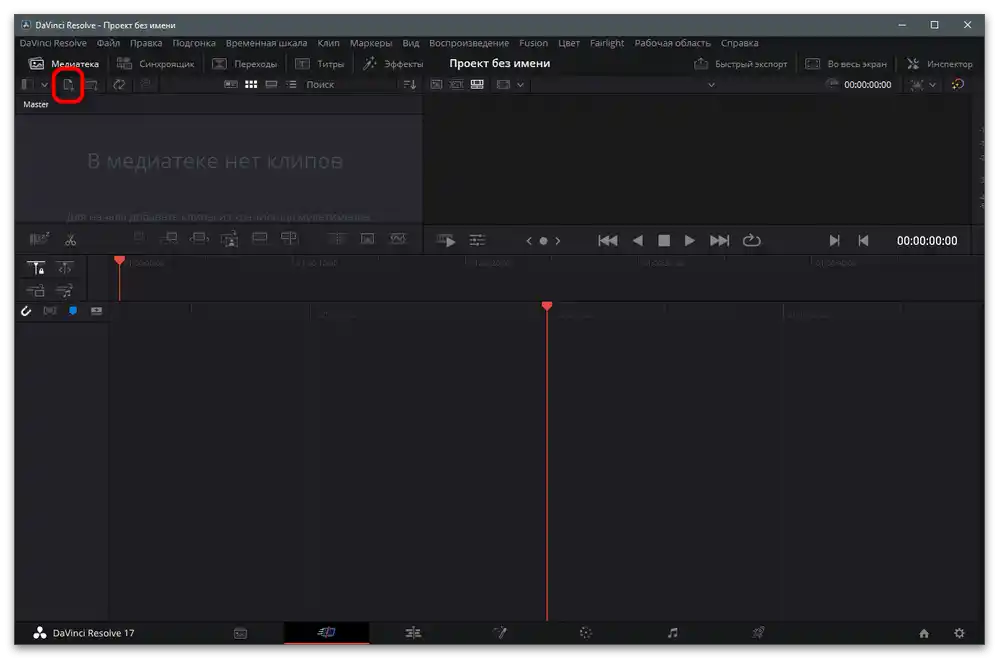Viewport: 999px width, 659px height.
Task: Expand the timeline resolution dropdown chevron
Action: [521, 85]
